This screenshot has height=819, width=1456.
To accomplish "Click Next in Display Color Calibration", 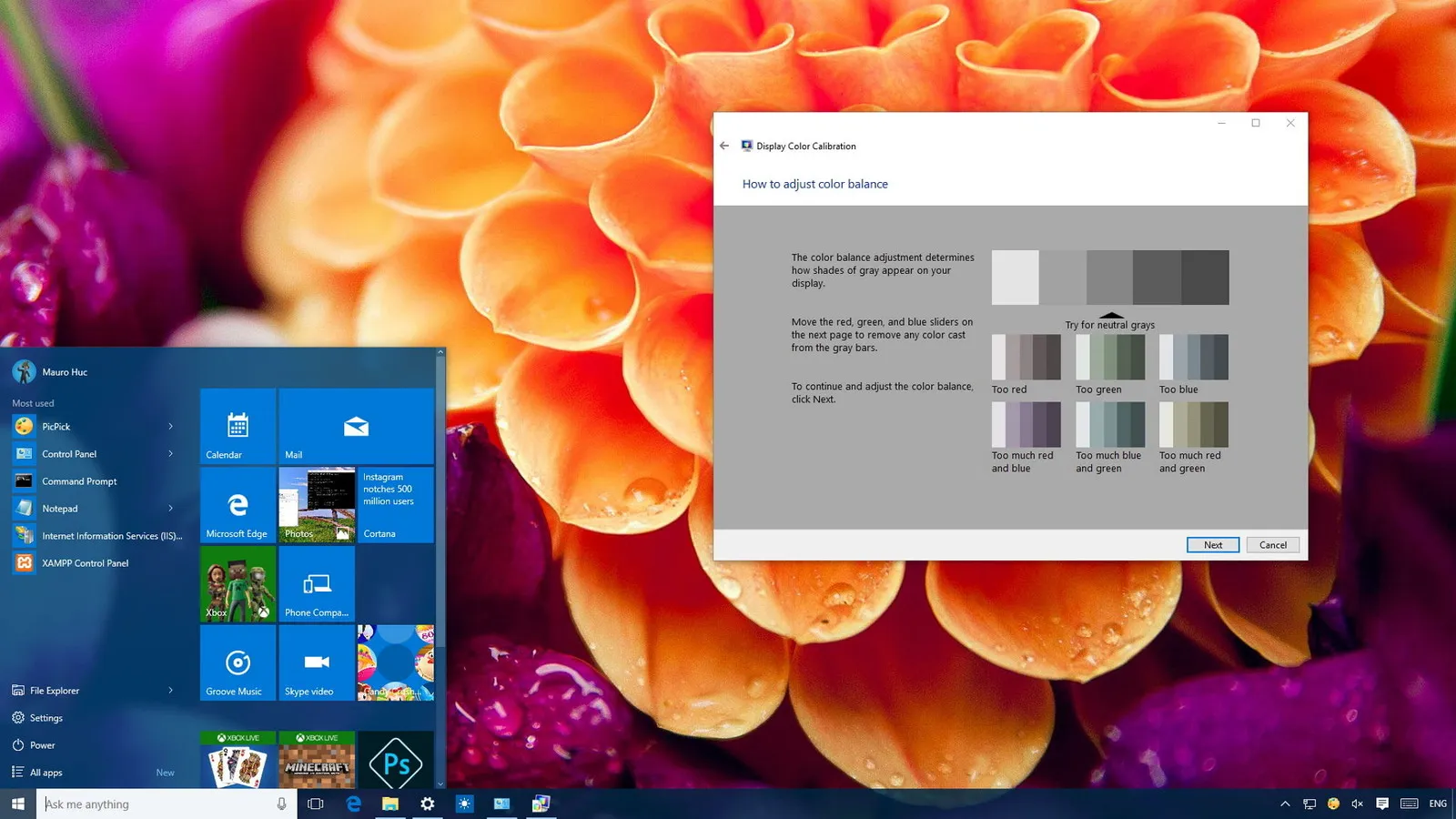I will (1212, 544).
